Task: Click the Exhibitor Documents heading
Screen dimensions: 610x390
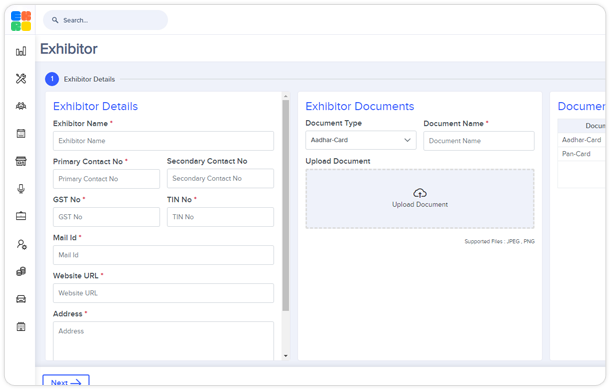Action: click(360, 106)
